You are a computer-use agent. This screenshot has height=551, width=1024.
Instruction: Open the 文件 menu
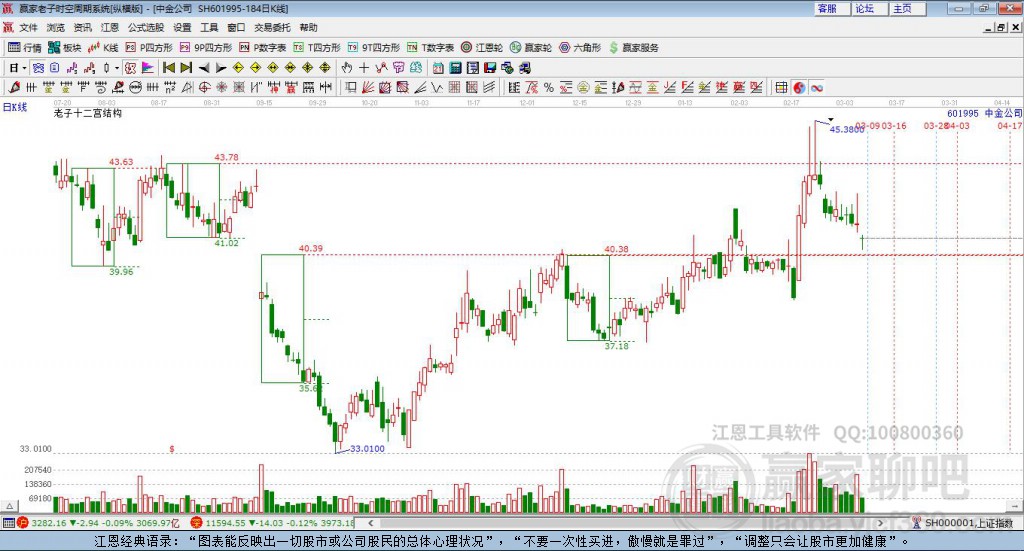click(28, 27)
